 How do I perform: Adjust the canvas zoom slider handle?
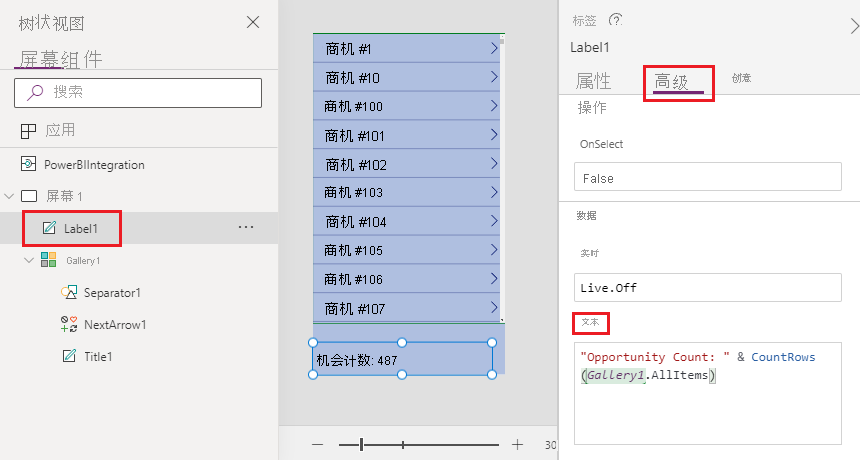point(361,445)
